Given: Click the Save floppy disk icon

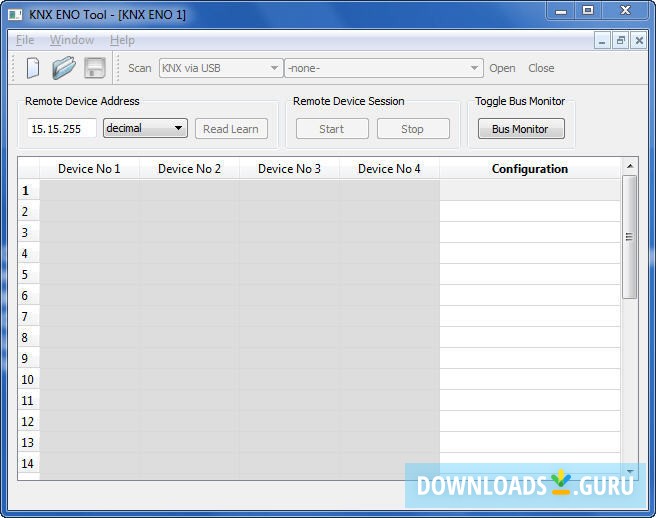Looking at the screenshot, I should click(95, 68).
